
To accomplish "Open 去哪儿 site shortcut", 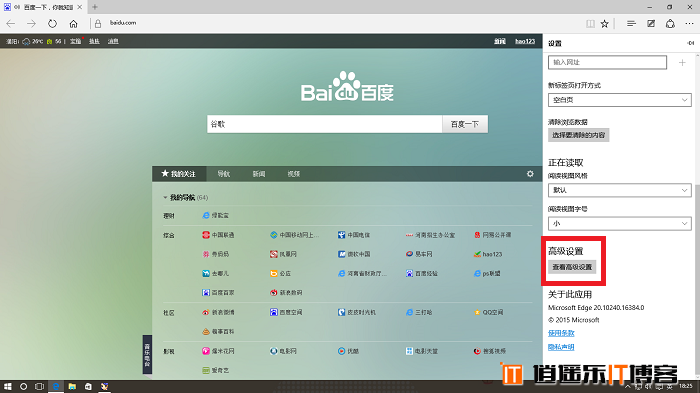I will click(216, 273).
